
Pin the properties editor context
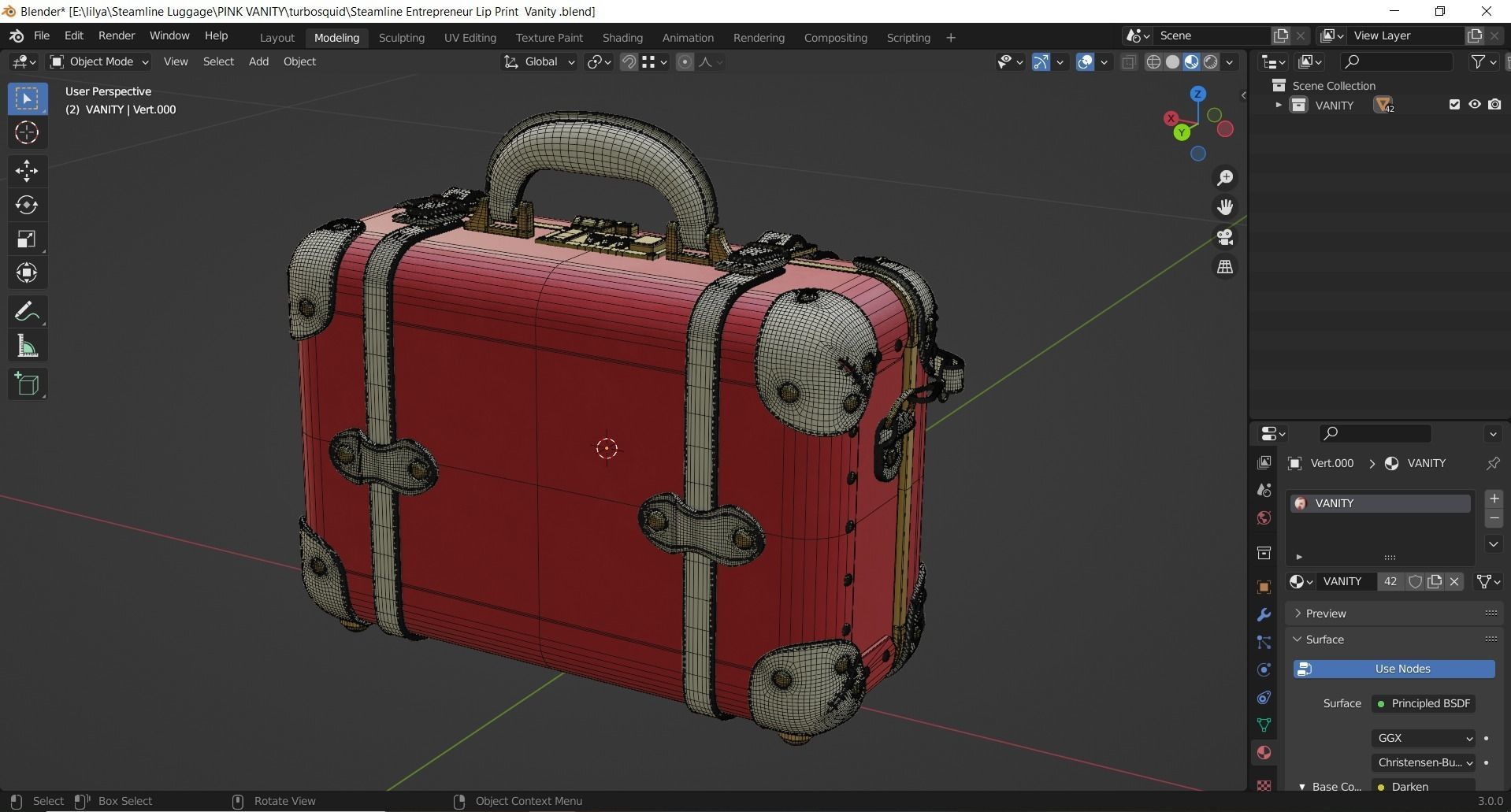point(1493,463)
